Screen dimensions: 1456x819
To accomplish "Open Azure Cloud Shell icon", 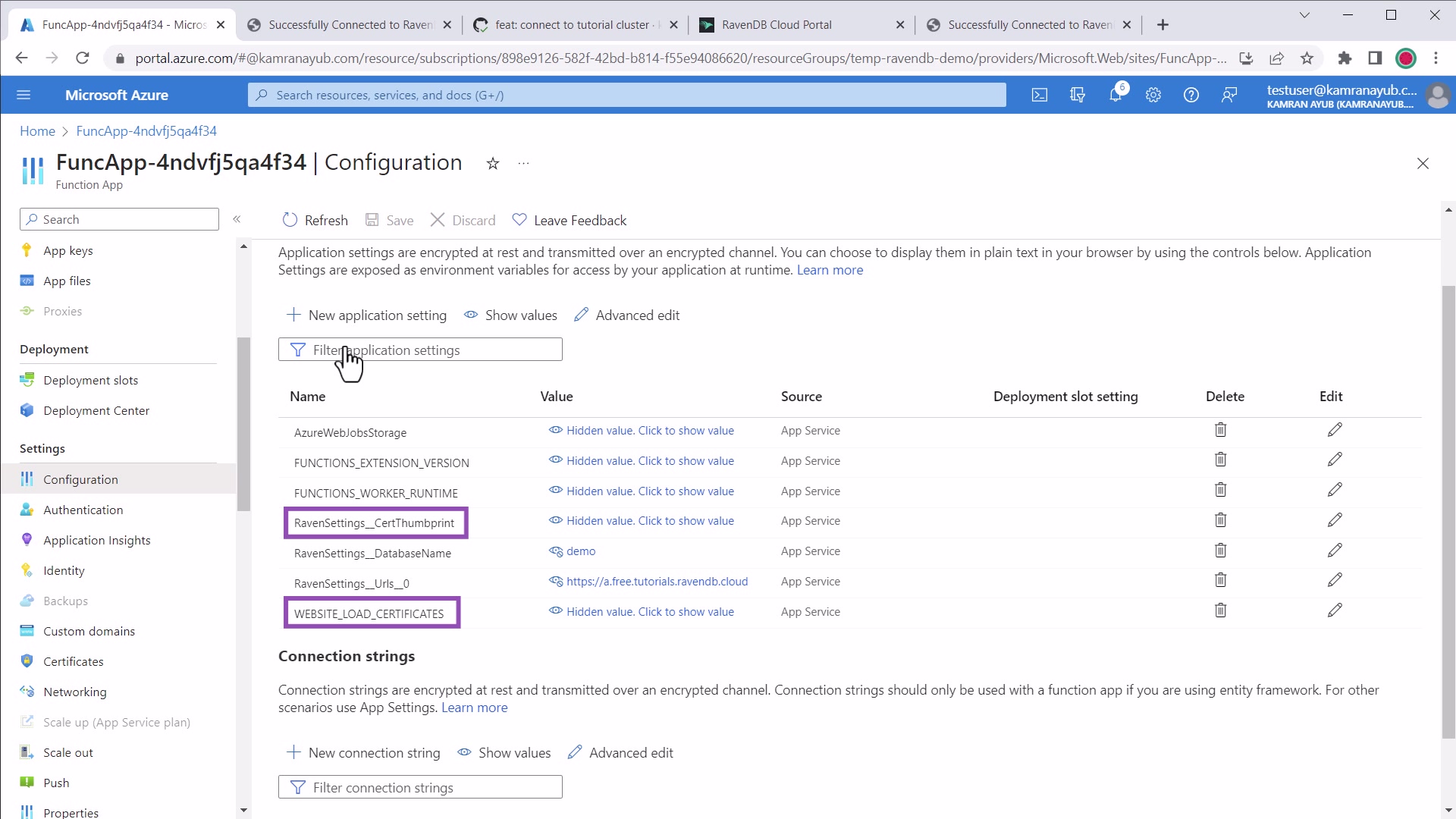I will coord(1040,95).
